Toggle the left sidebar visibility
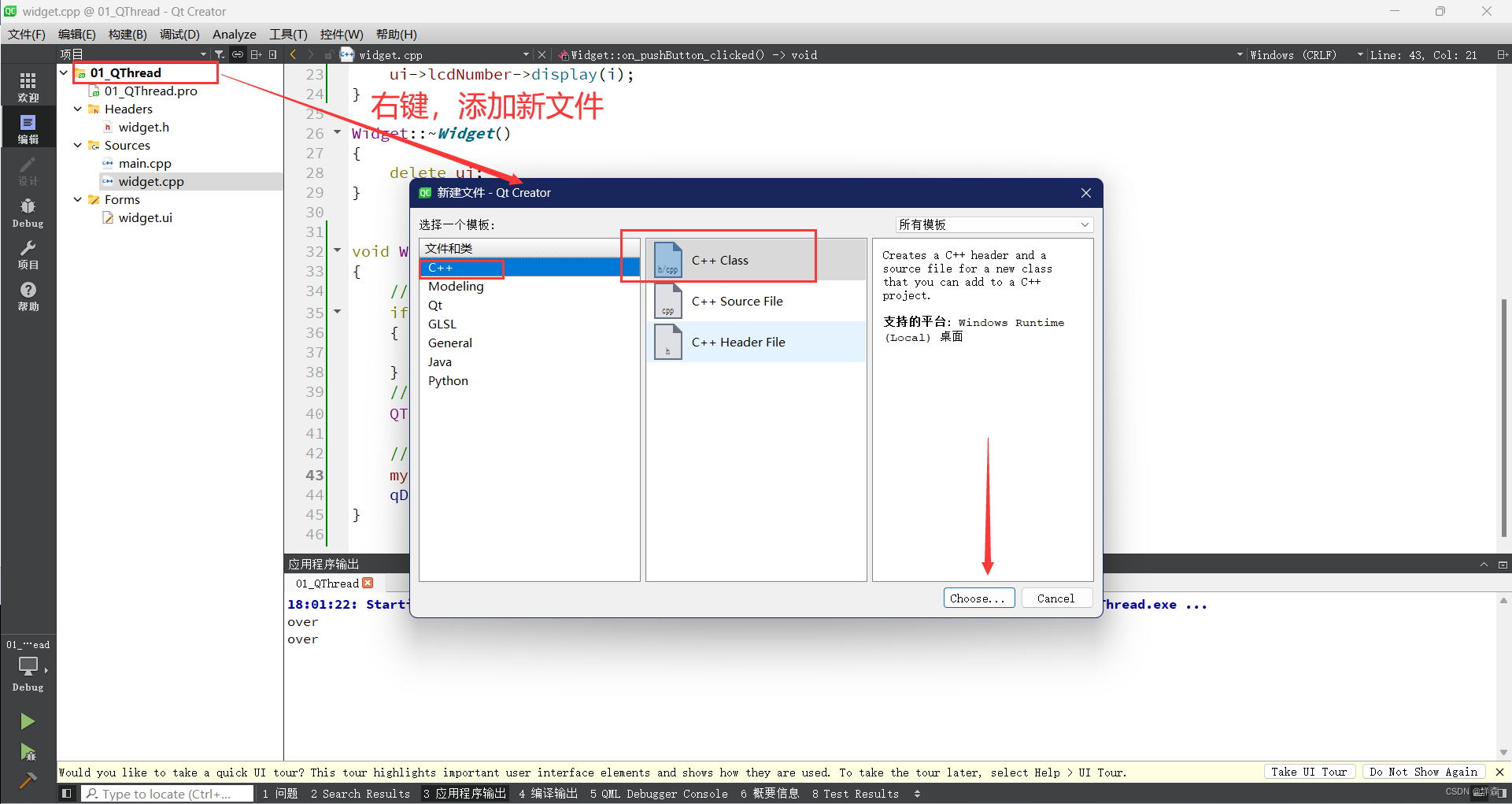The image size is (1512, 804). tap(67, 794)
